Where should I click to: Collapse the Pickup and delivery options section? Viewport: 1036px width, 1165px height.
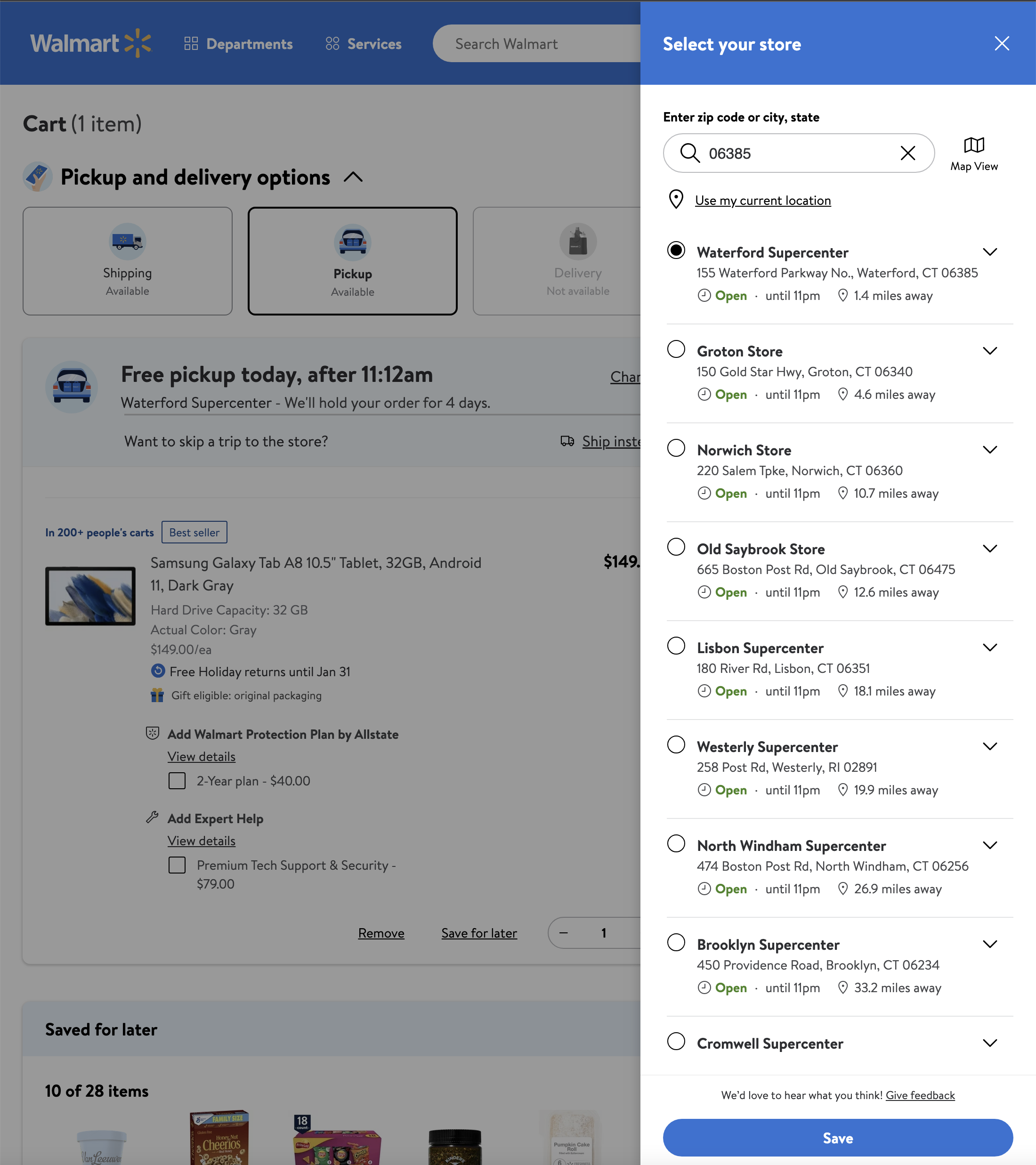tap(353, 177)
